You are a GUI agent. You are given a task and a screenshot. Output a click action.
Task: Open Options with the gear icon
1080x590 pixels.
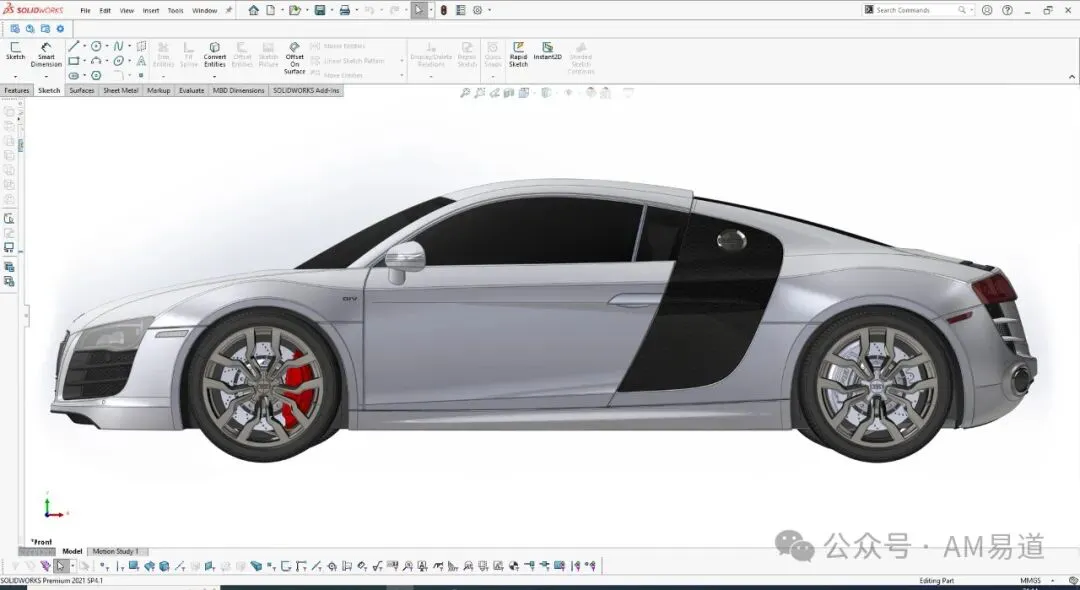(x=477, y=10)
